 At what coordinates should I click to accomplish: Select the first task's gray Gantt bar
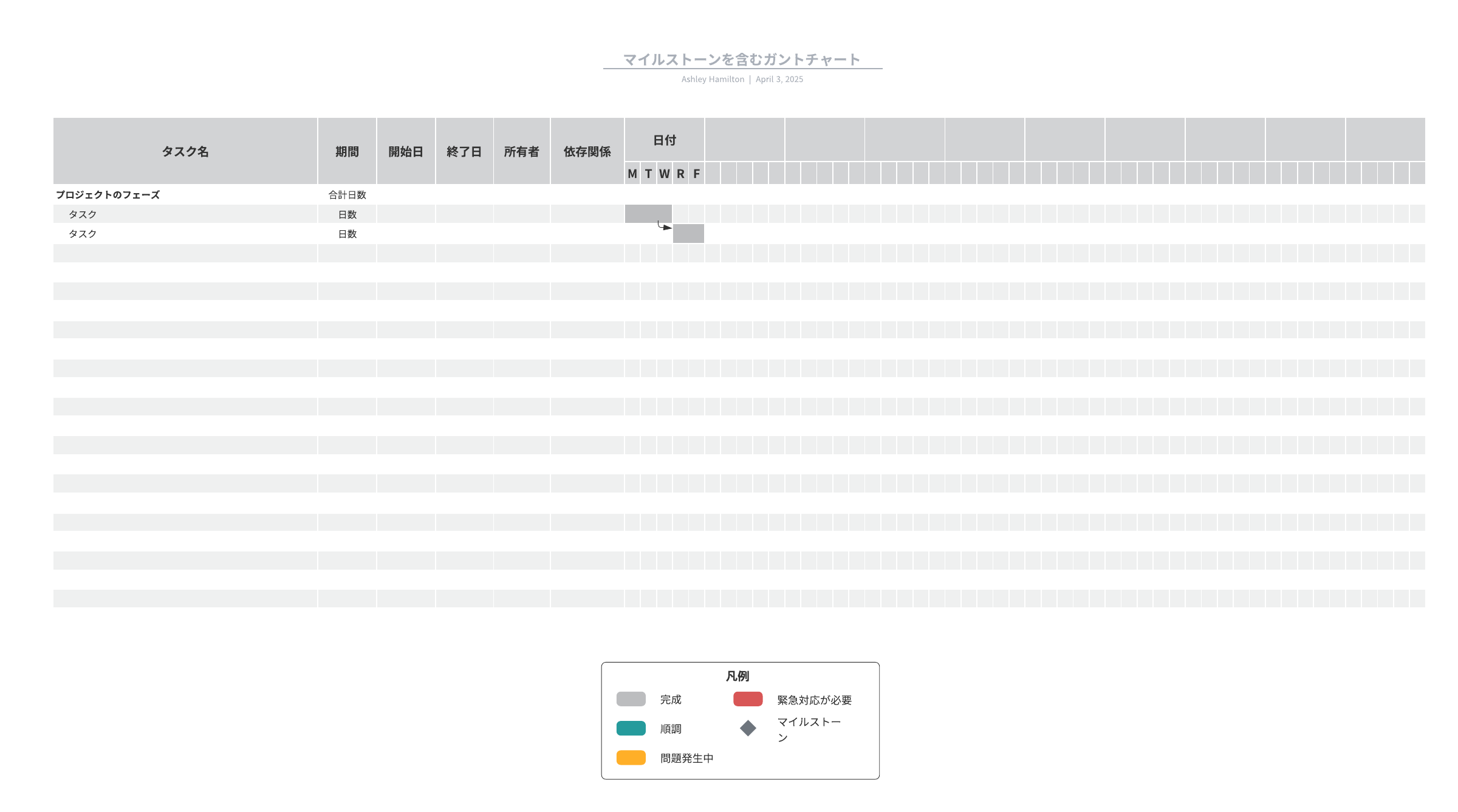pyautogui.click(x=648, y=214)
